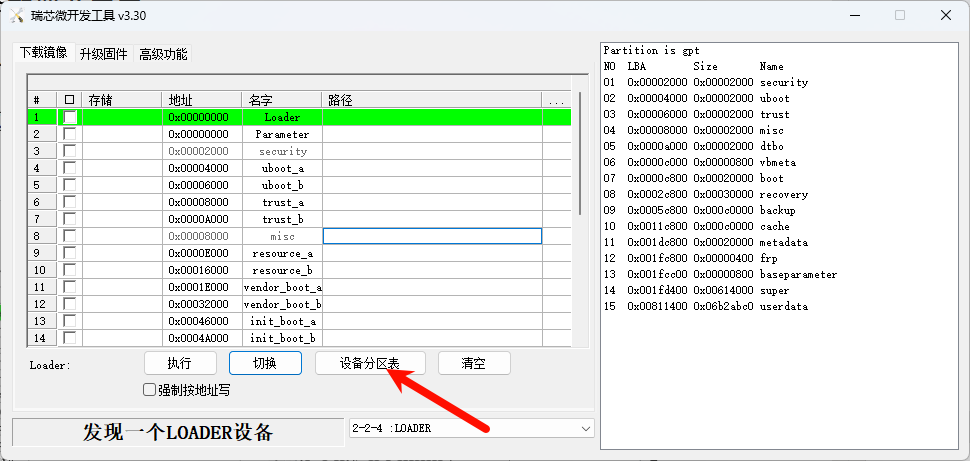Click the 存储 column header
The width and height of the screenshot is (970, 461).
[x=121, y=100]
